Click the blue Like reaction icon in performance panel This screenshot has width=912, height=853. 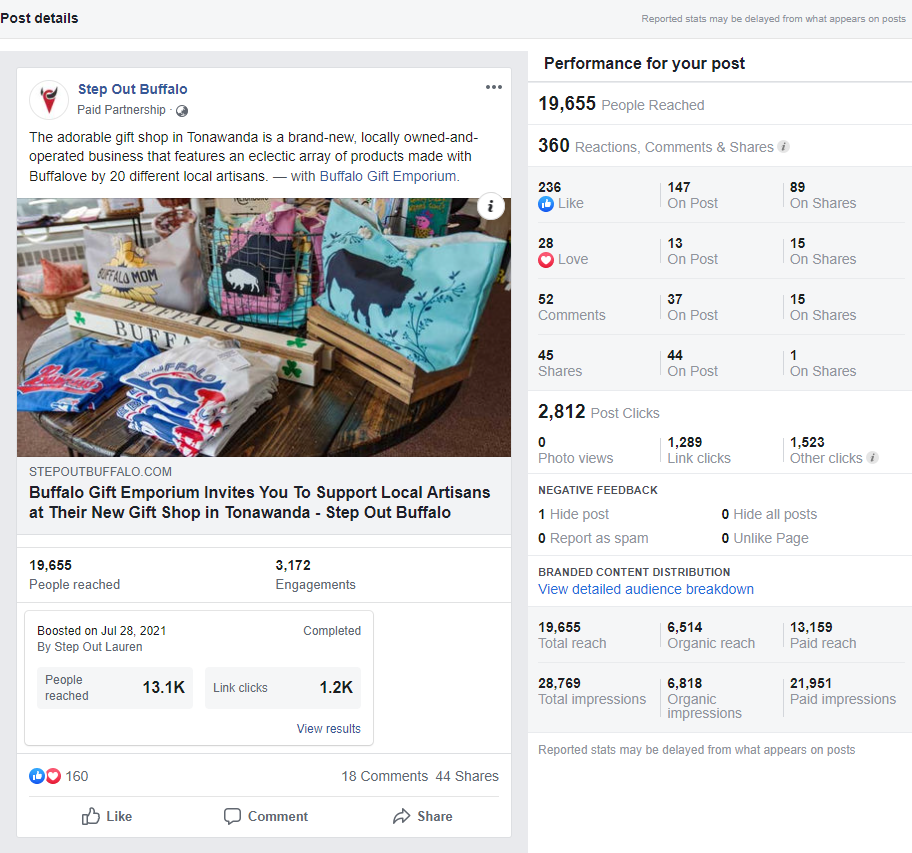pyautogui.click(x=546, y=204)
